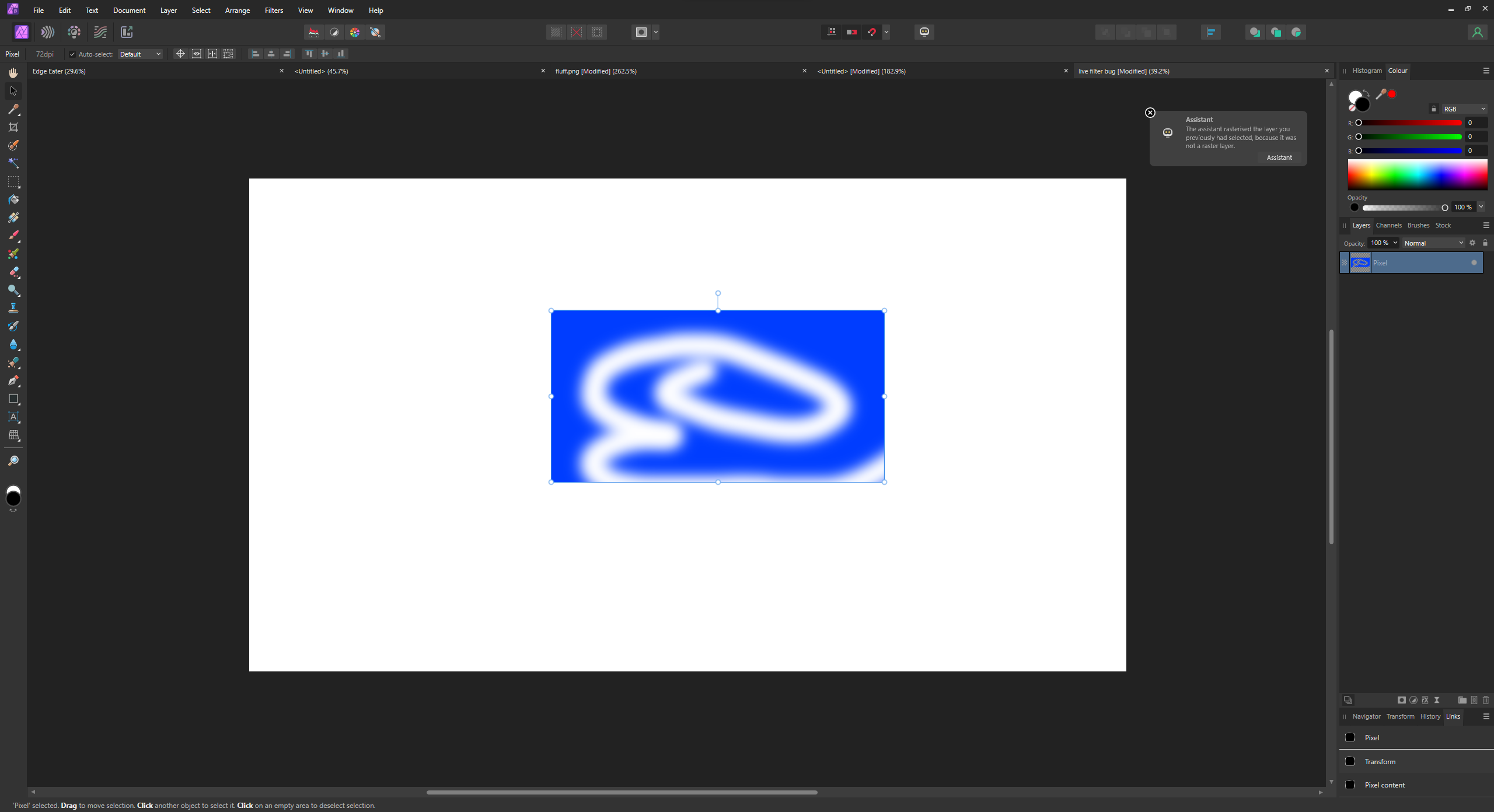
Task: Select the Crop tool
Action: tap(13, 127)
